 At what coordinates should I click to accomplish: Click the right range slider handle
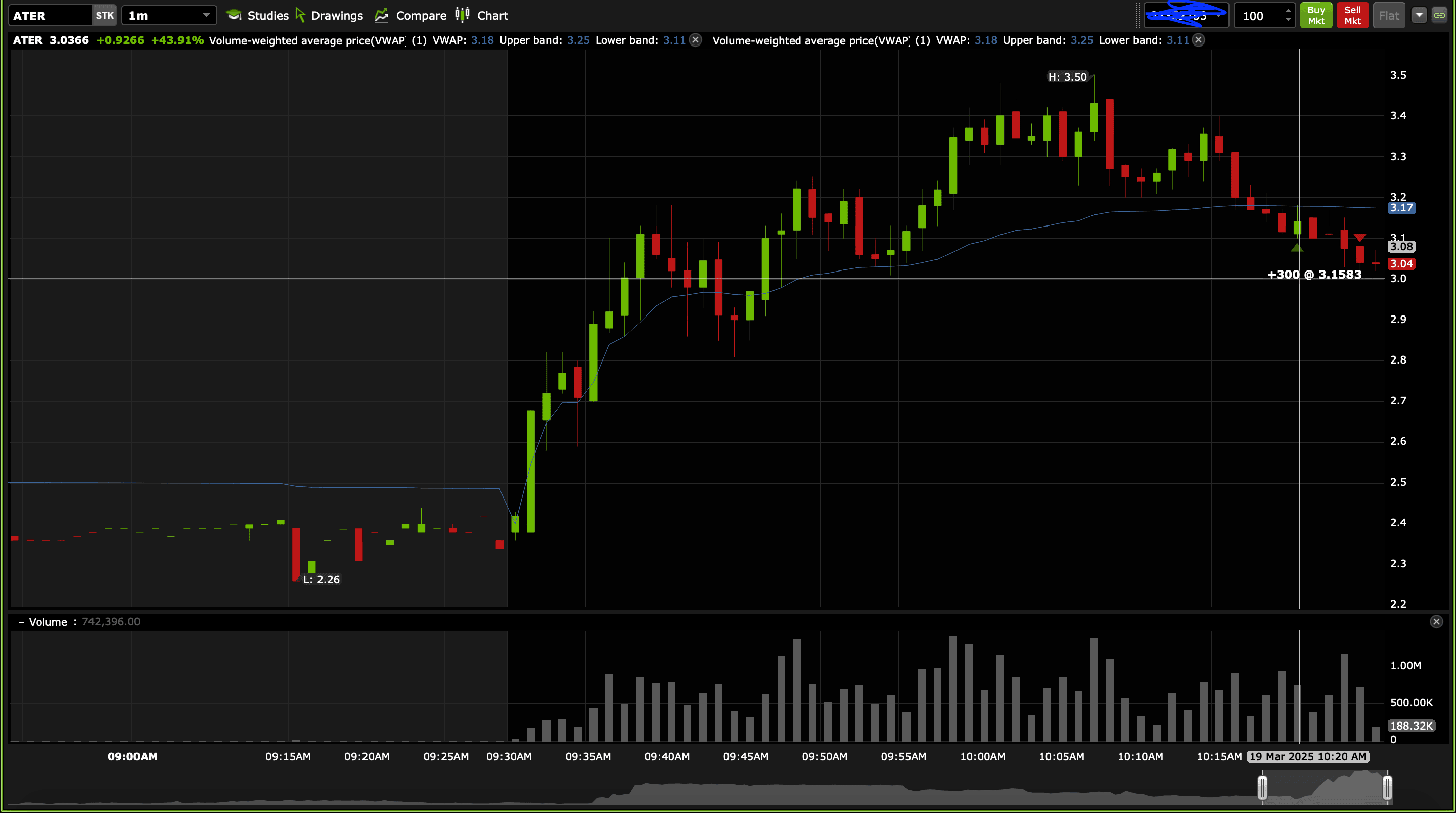(x=1387, y=787)
